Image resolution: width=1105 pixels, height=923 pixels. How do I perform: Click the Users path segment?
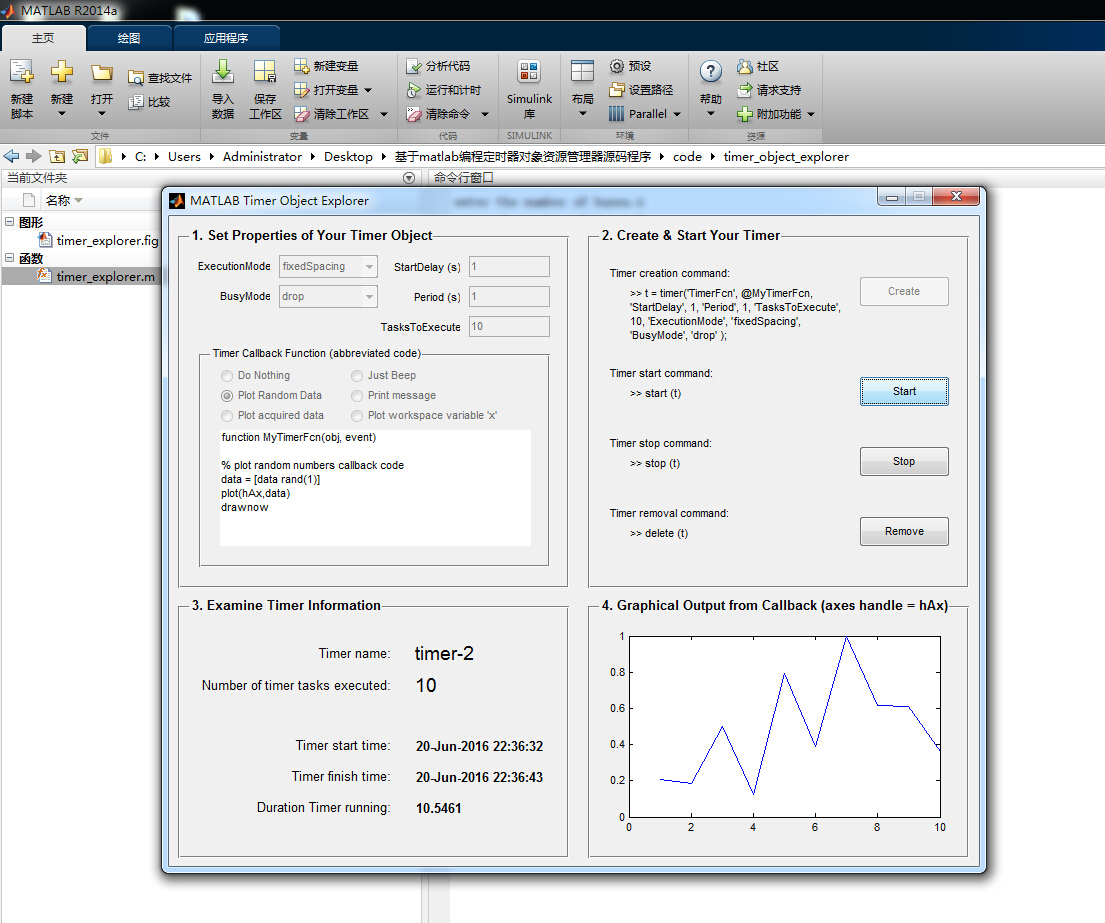(x=184, y=156)
